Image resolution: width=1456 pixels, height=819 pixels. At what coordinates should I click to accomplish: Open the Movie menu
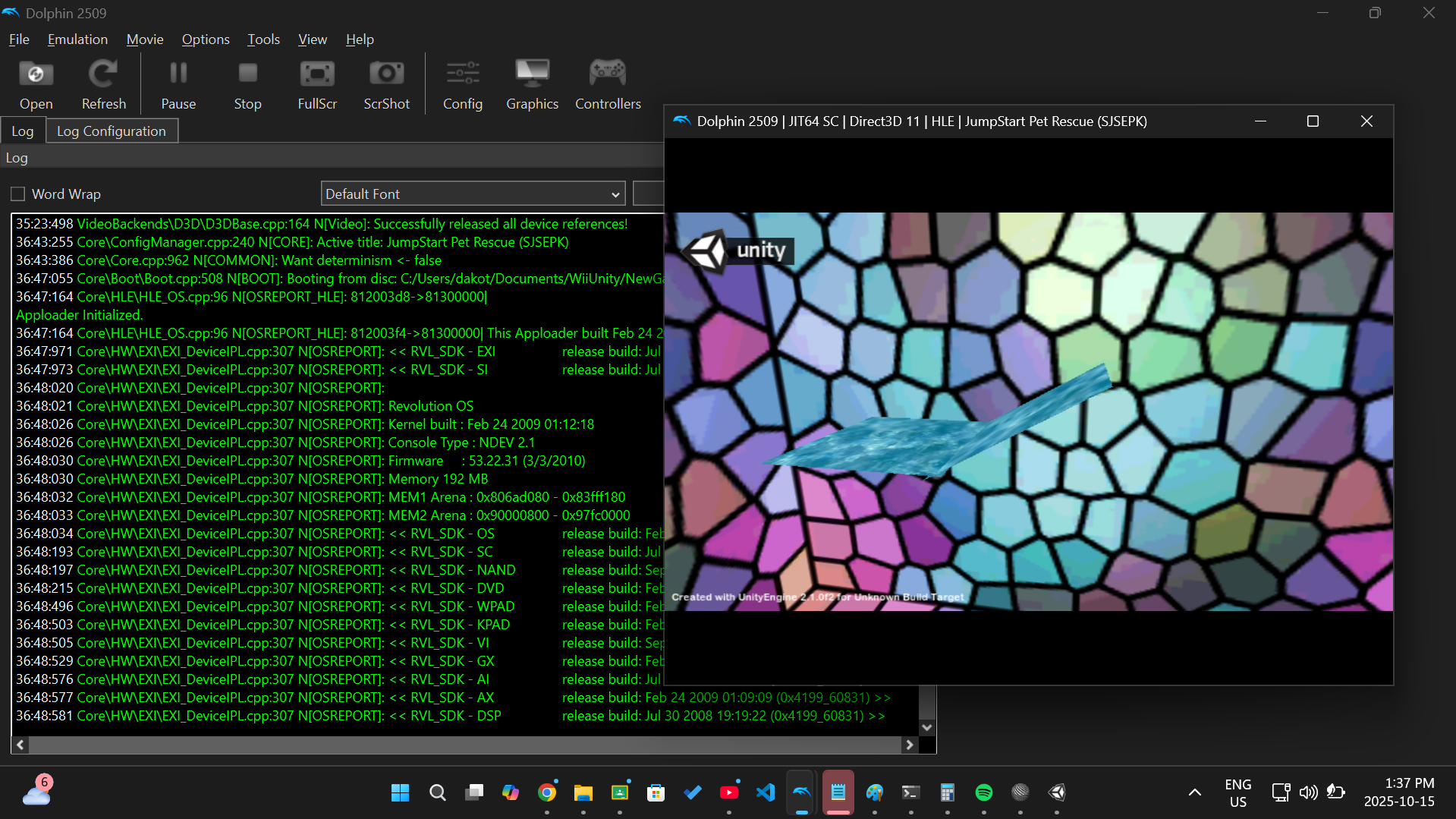(x=145, y=39)
